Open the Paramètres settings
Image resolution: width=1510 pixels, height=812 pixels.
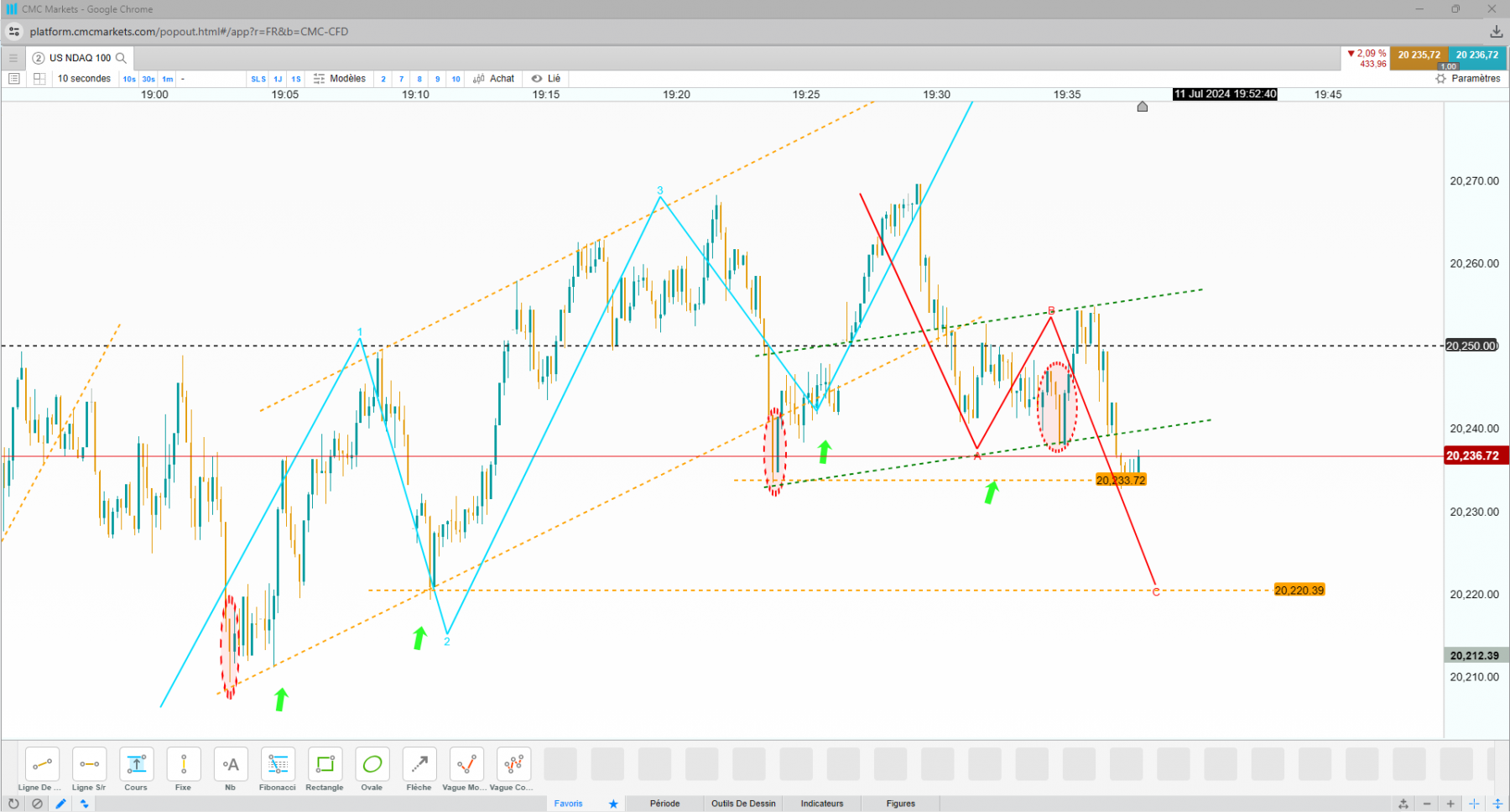coord(1468,79)
